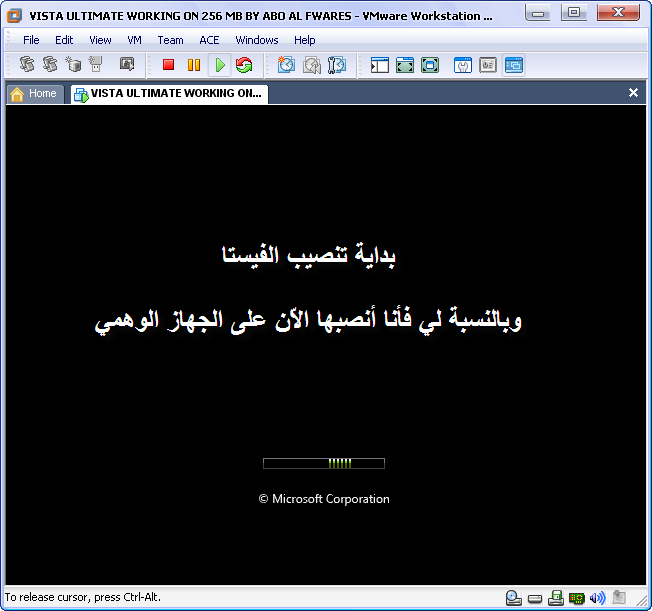Close the VMware Workstation window
Image resolution: width=652 pixels, height=611 pixels.
coord(618,13)
